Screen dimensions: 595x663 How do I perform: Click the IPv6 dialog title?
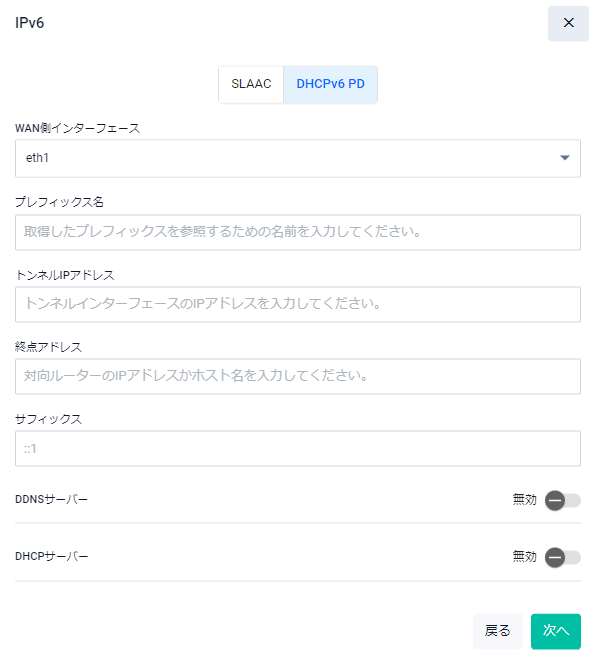tap(30, 23)
